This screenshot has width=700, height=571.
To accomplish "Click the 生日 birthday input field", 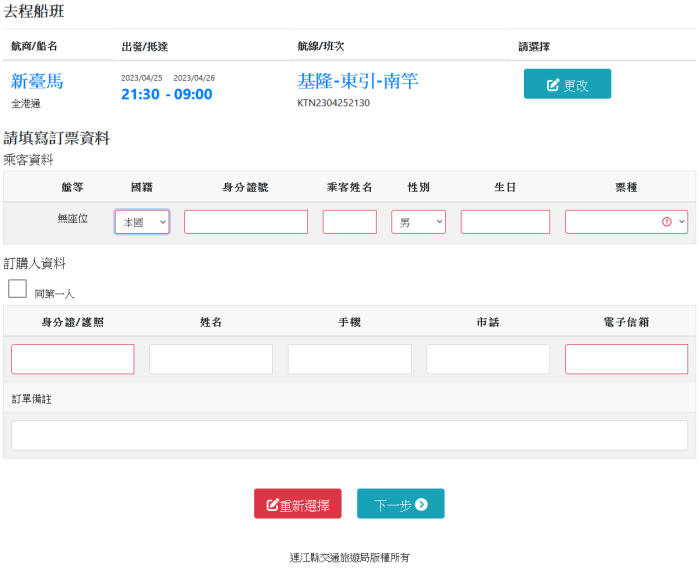I will (505, 222).
